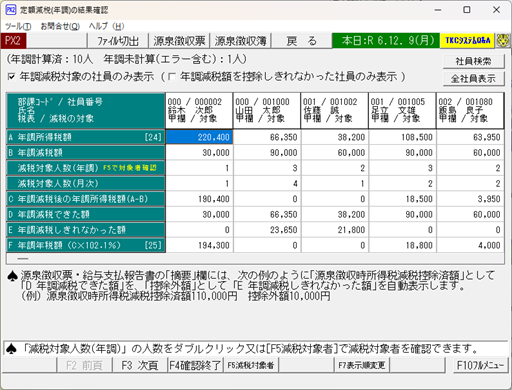The width and height of the screenshot is (512, 390).
Task: Select column header for employee 001002
Action: 335,110
